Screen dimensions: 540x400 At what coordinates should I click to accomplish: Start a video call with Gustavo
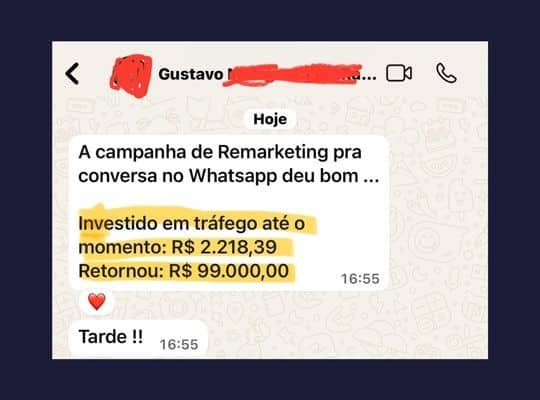tap(399, 73)
